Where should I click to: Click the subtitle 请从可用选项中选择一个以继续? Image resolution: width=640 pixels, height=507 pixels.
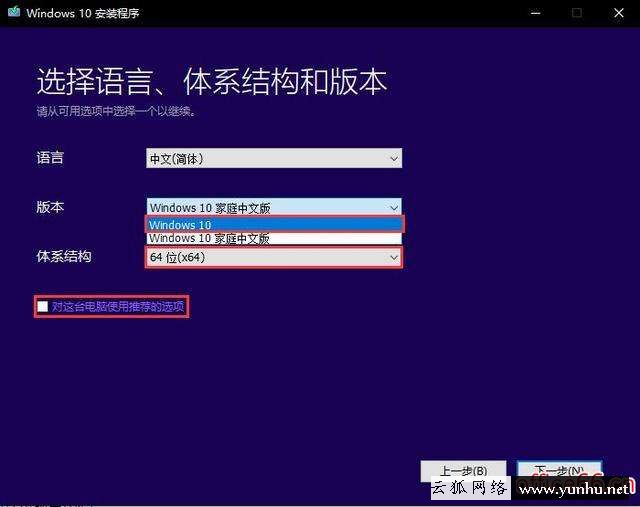pyautogui.click(x=116, y=111)
